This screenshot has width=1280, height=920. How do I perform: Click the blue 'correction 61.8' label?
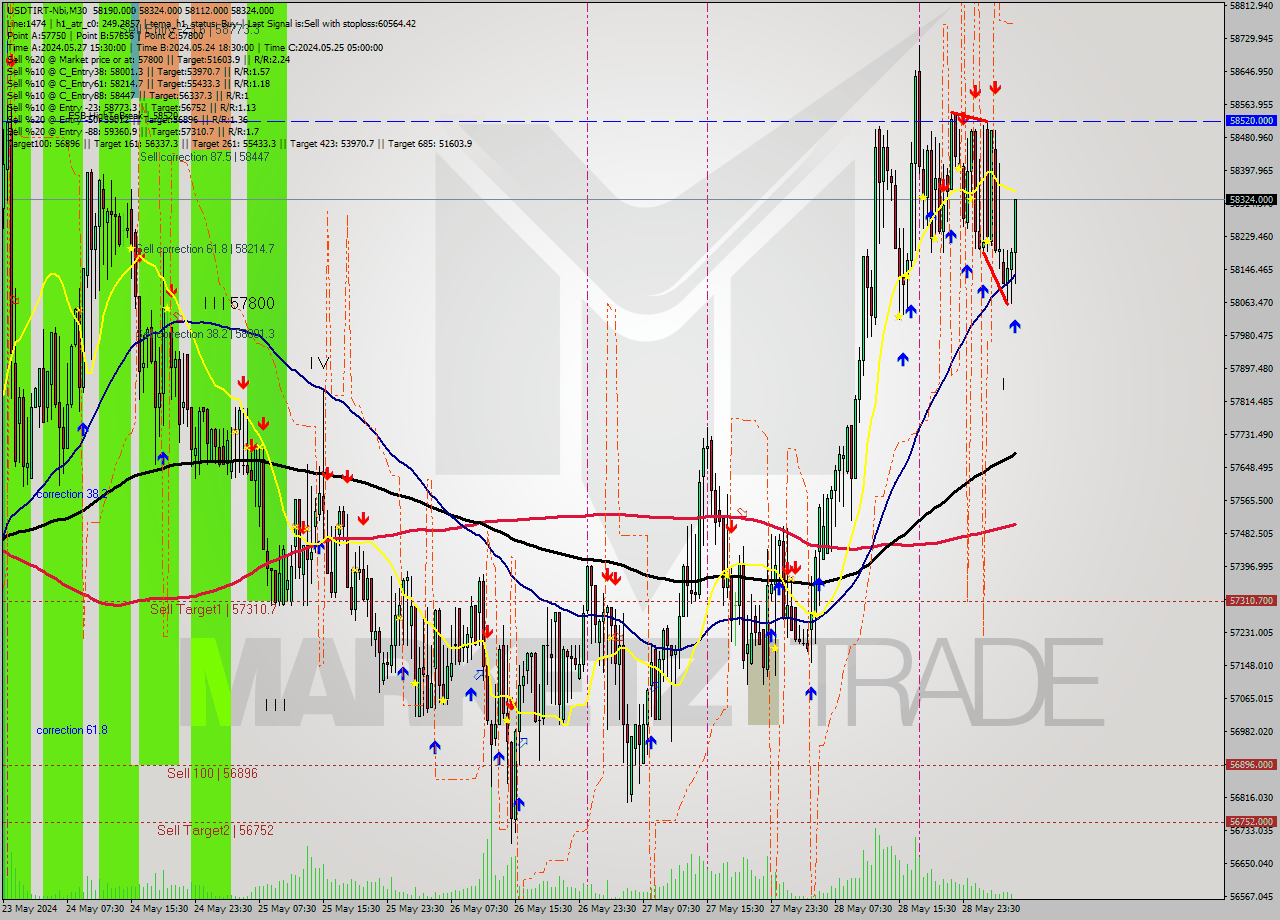[x=72, y=730]
